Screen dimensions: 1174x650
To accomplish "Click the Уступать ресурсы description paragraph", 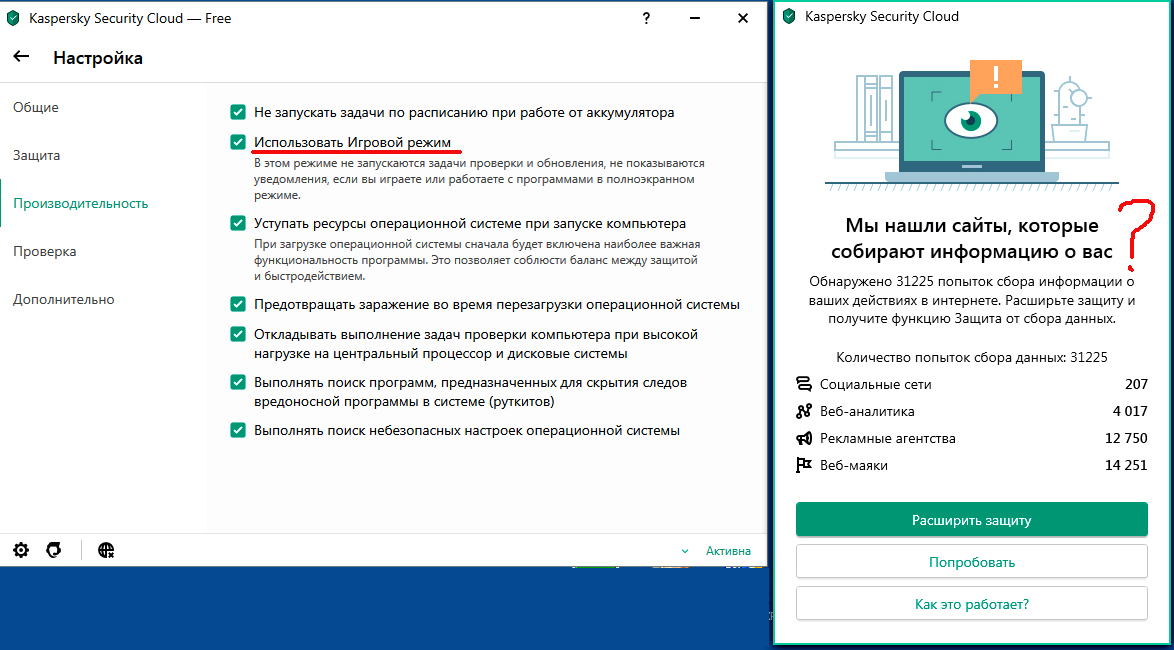I will click(x=477, y=260).
